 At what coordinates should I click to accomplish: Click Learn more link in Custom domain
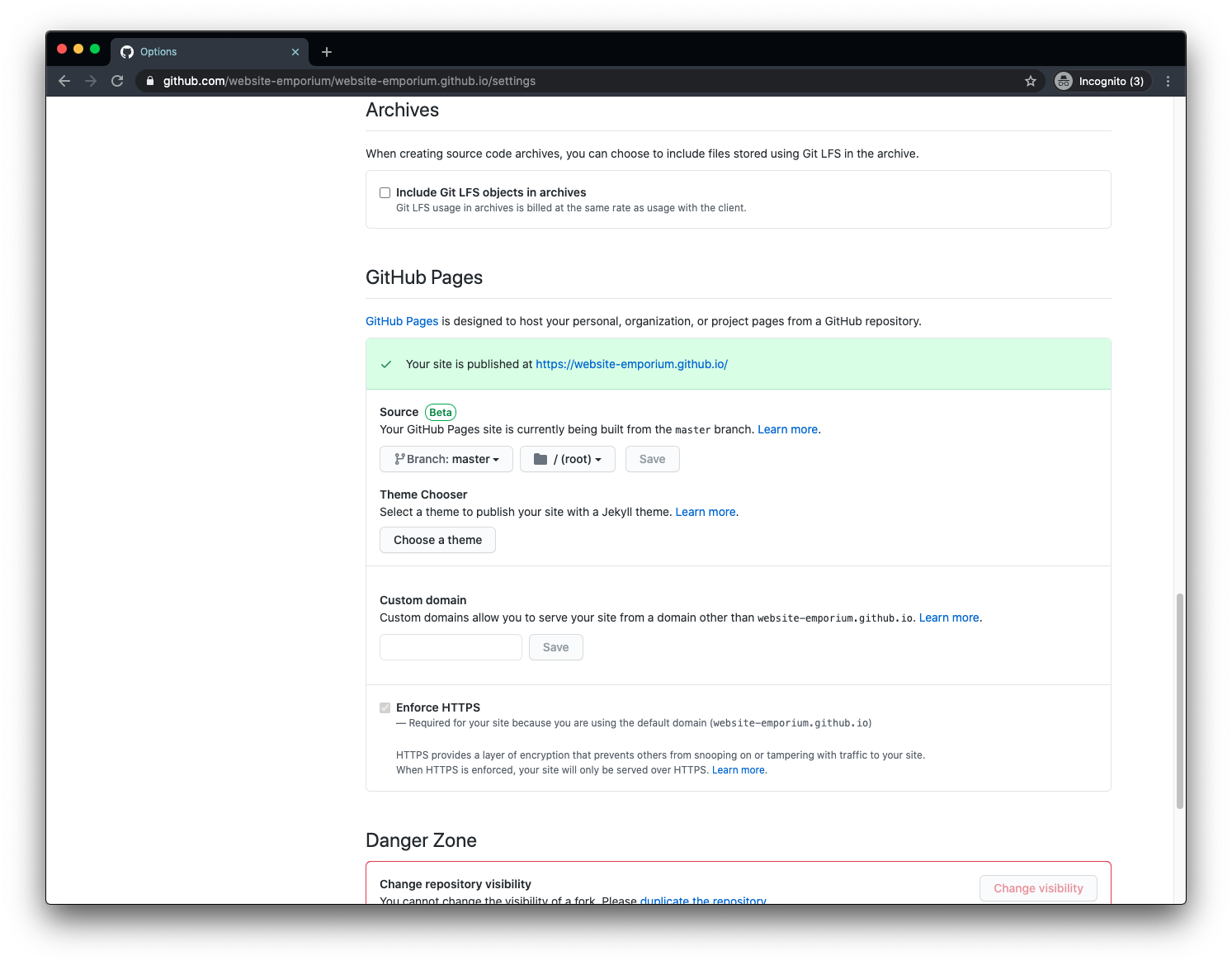pos(949,617)
